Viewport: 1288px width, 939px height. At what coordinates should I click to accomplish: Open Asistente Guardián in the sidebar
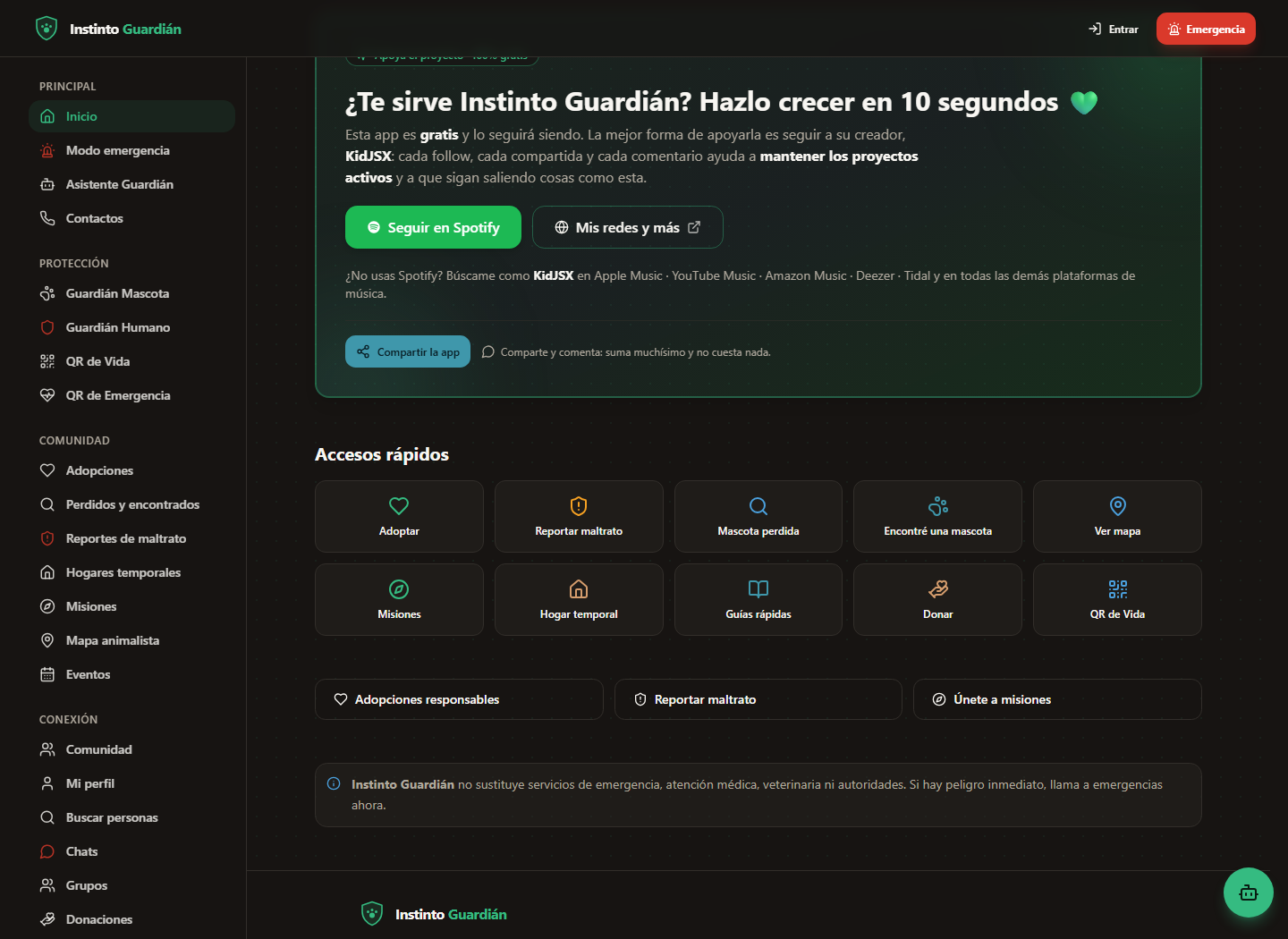tap(131, 184)
